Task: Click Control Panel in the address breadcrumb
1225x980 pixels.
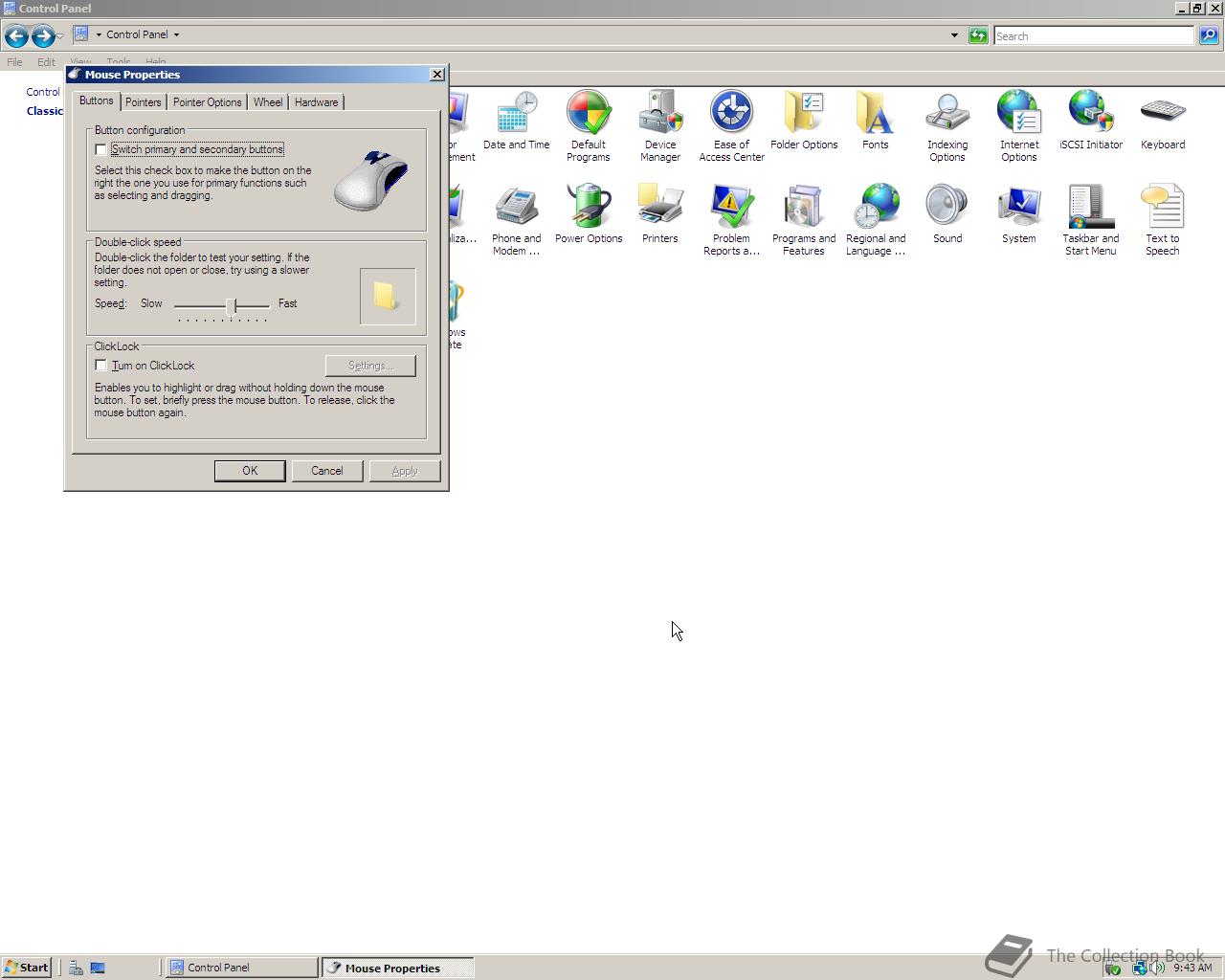Action: click(x=137, y=34)
